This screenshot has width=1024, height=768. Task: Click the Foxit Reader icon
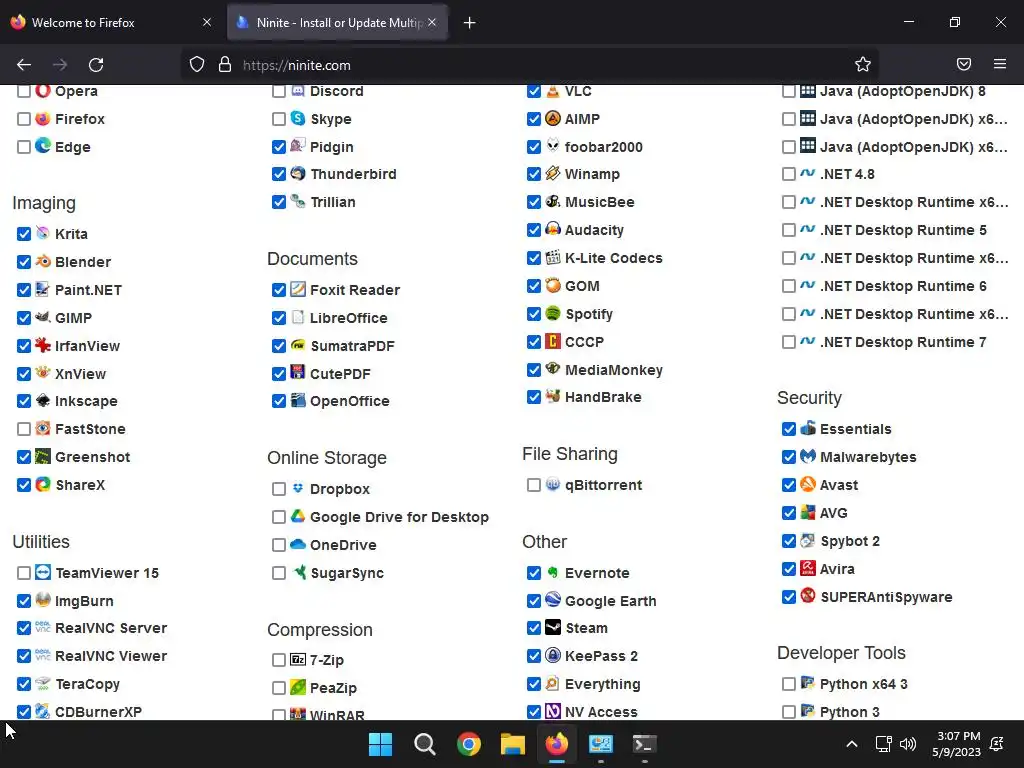[298, 289]
